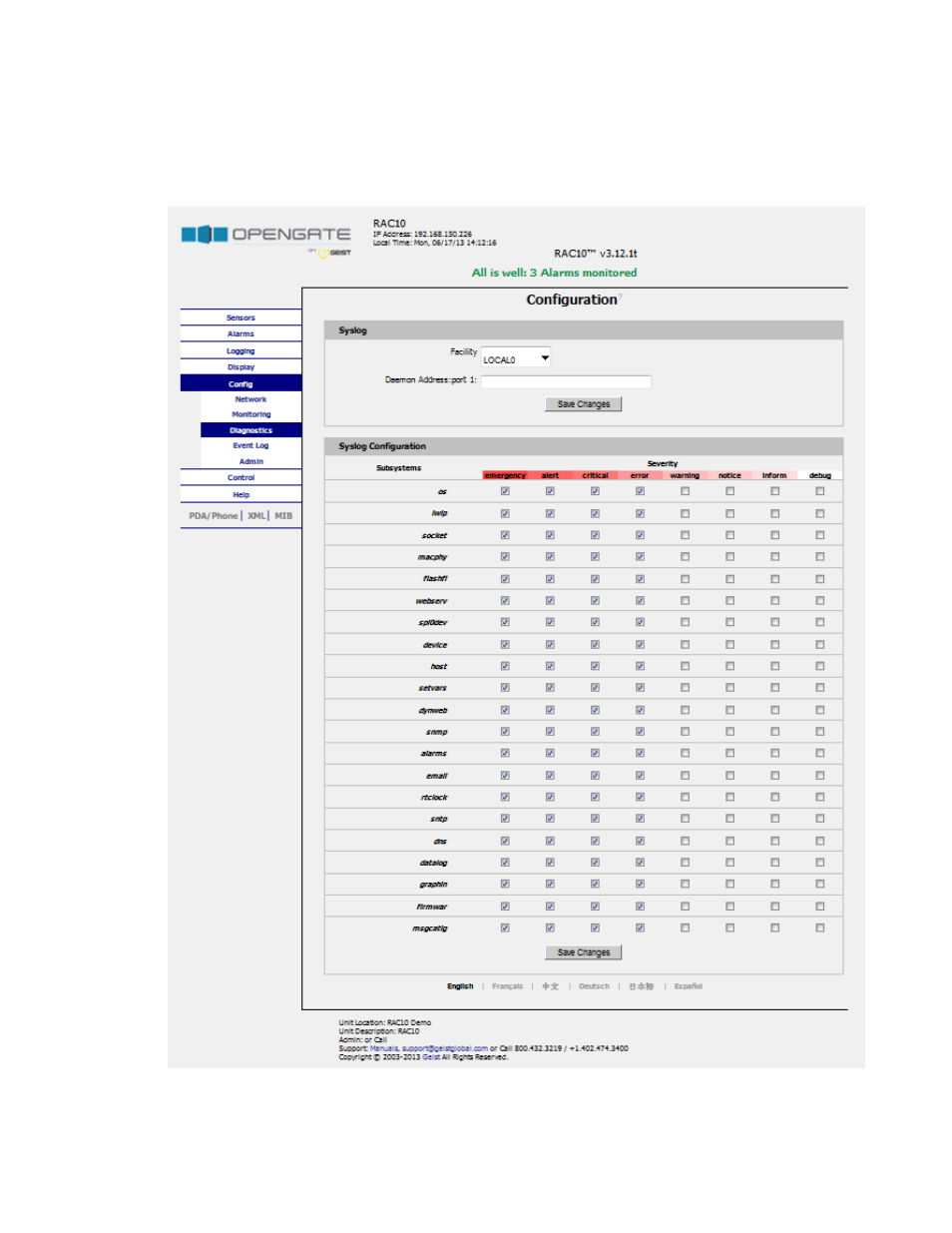Click the Daemon Address:port 1 field
This screenshot has width=952, height=1233.
(x=566, y=381)
